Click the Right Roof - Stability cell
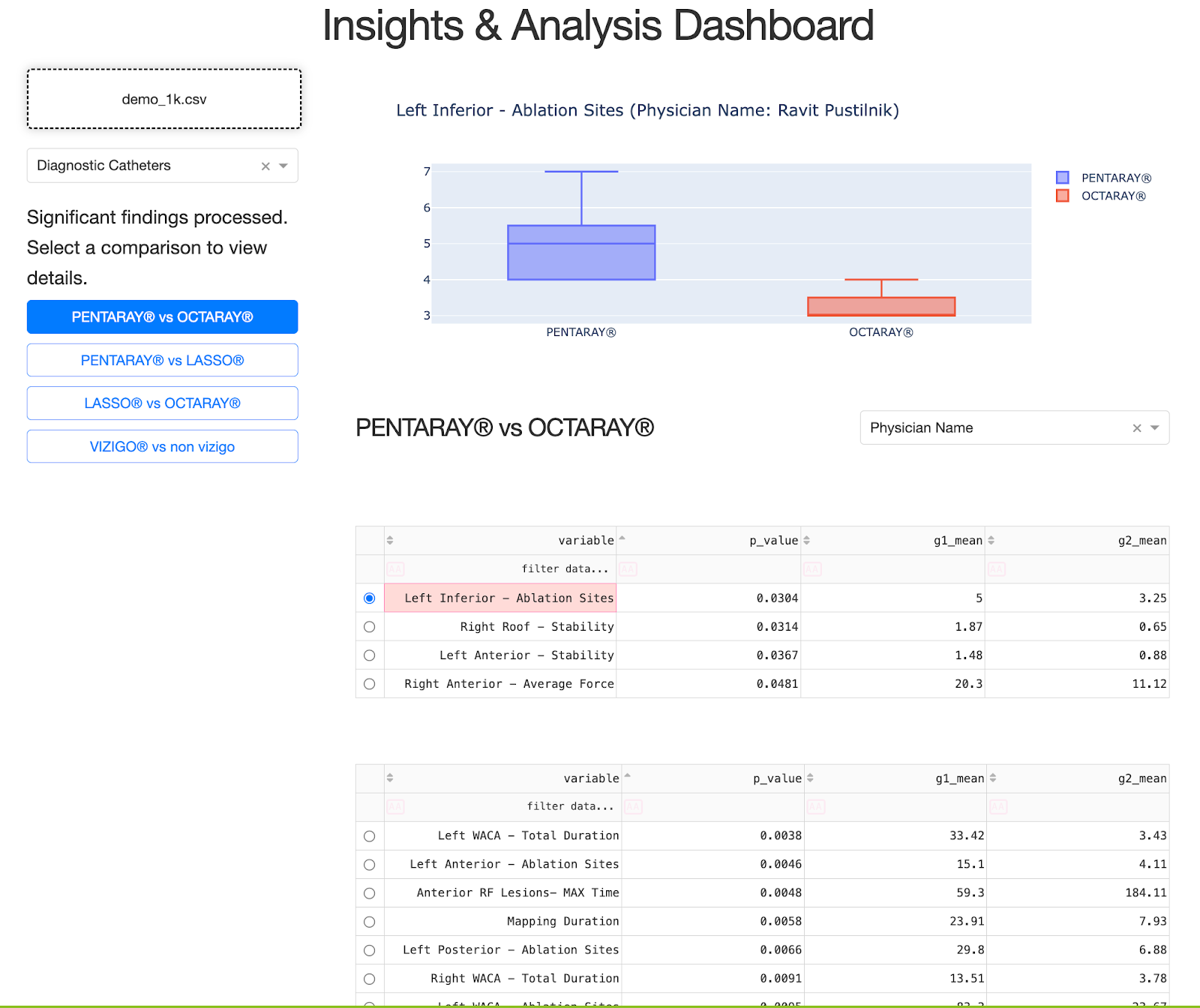 500,627
